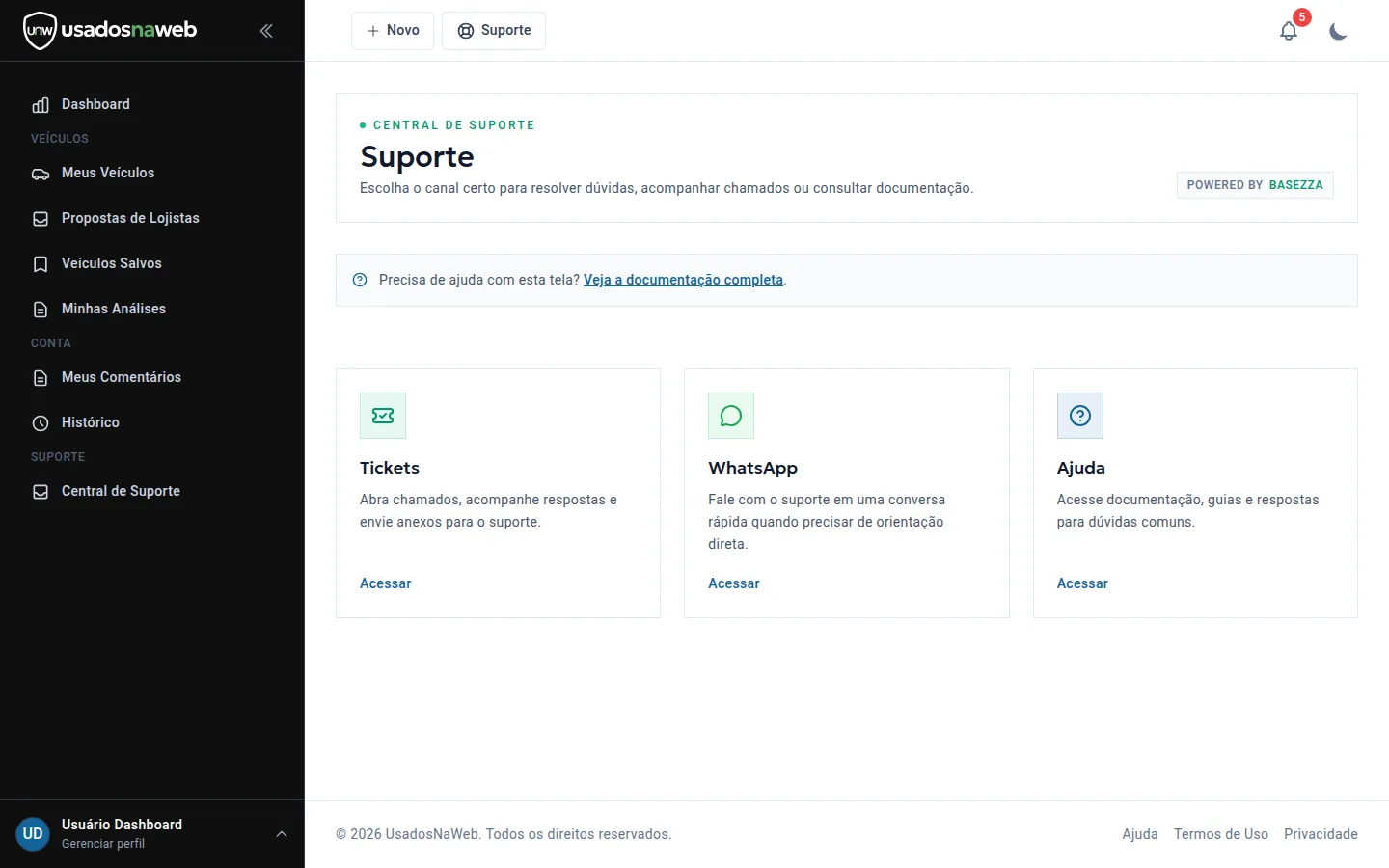Toggle dark mode with the moon icon
This screenshot has width=1389, height=868.
[x=1338, y=31]
